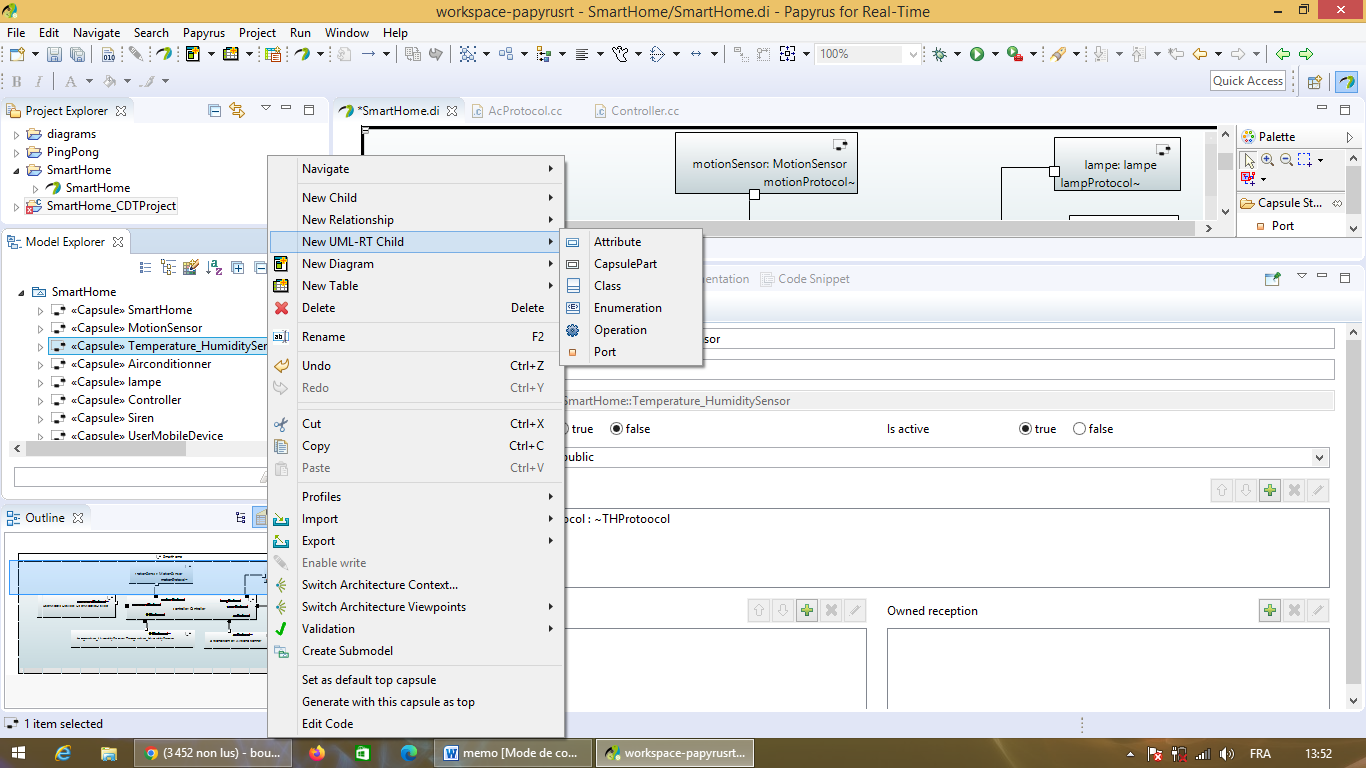Screen dimensions: 1366x768
Task: Expand the PingPong project node
Action: [x=16, y=152]
